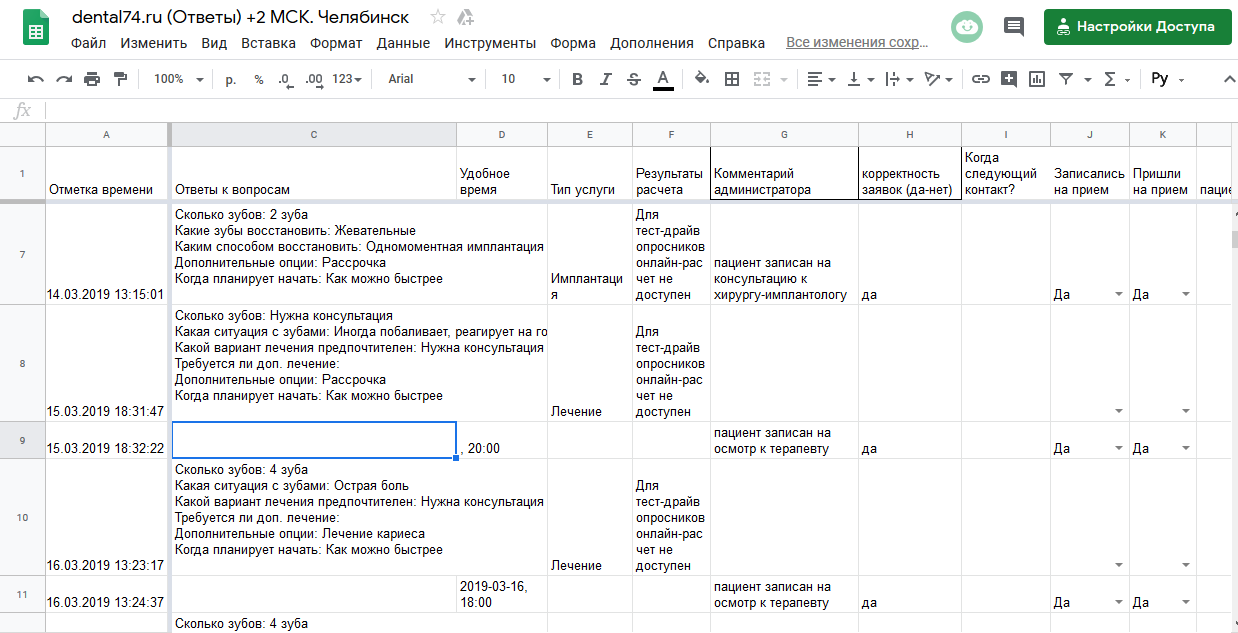This screenshot has height=633, width=1238.
Task: Open the Дополнения menu
Action: click(652, 43)
